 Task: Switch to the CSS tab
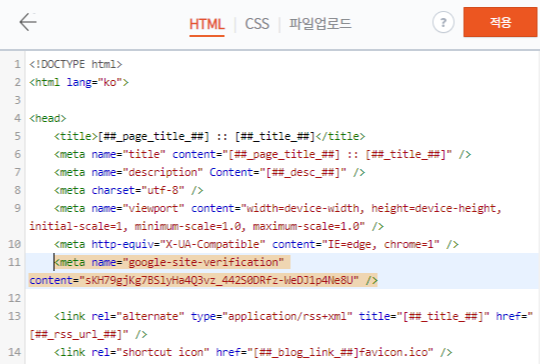[257, 24]
